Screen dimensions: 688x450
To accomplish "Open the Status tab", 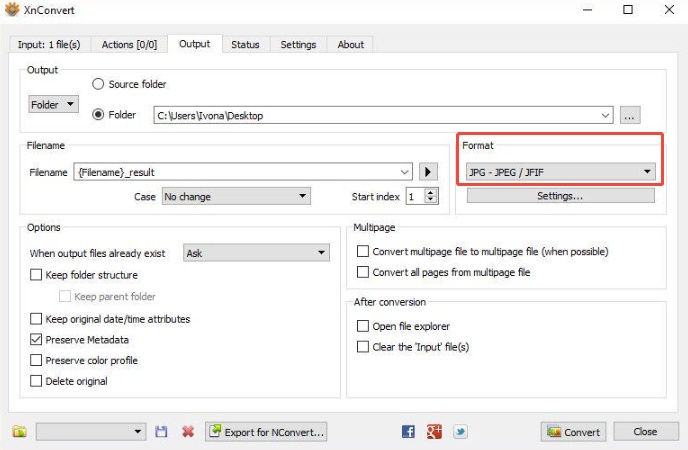I will (245, 45).
